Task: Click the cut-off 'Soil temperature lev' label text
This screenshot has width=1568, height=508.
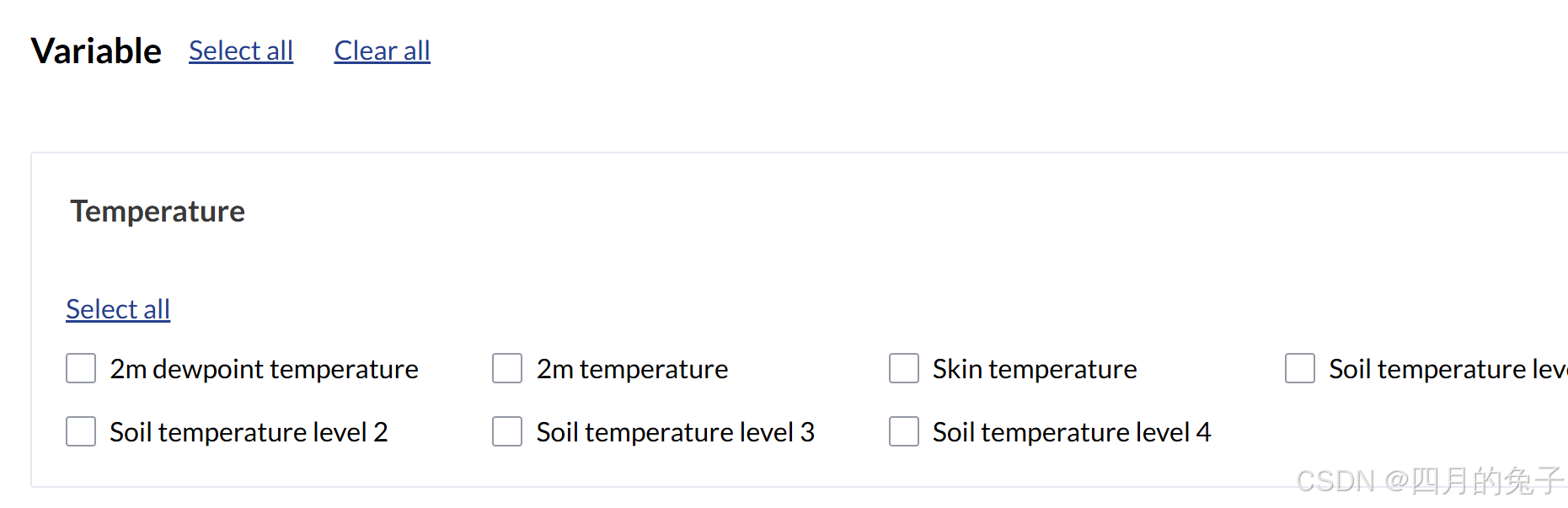Action: [1446, 369]
